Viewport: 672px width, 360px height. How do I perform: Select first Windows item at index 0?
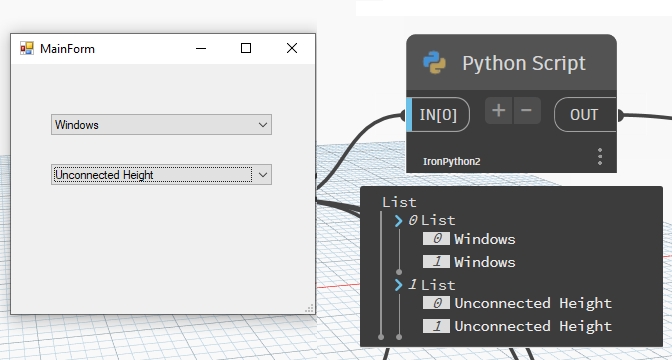click(485, 239)
